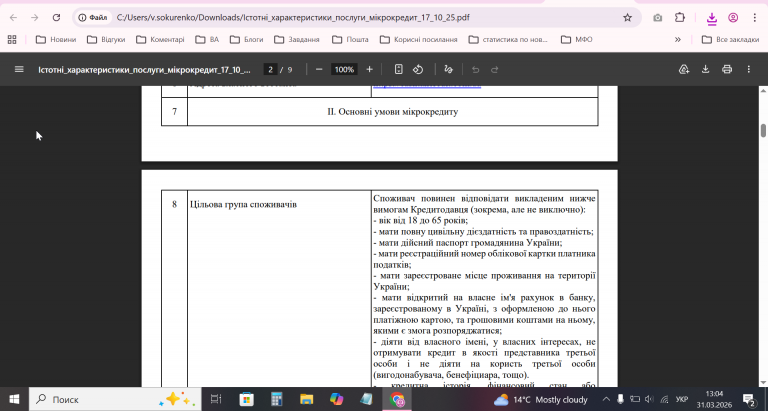
Task: Open File Explorer from the taskbar
Action: 307,399
